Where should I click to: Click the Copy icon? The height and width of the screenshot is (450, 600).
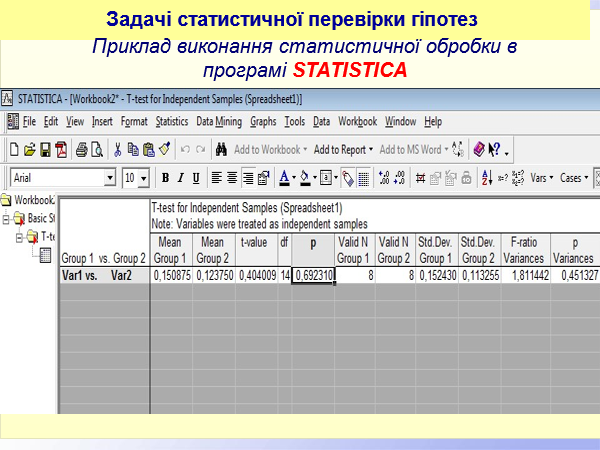[133, 149]
